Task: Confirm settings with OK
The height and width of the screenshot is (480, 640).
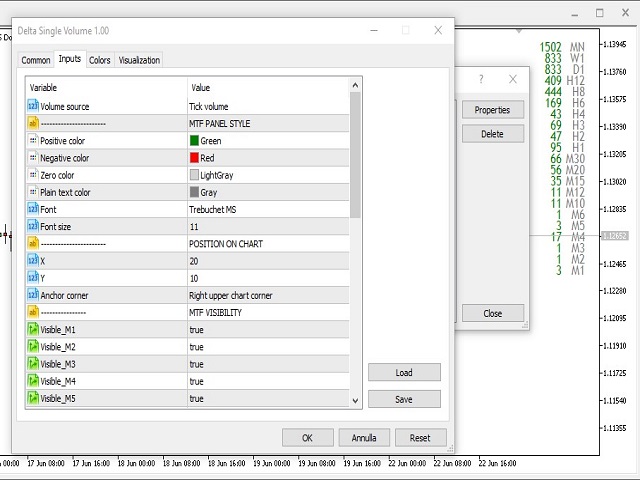Action: [x=307, y=438]
